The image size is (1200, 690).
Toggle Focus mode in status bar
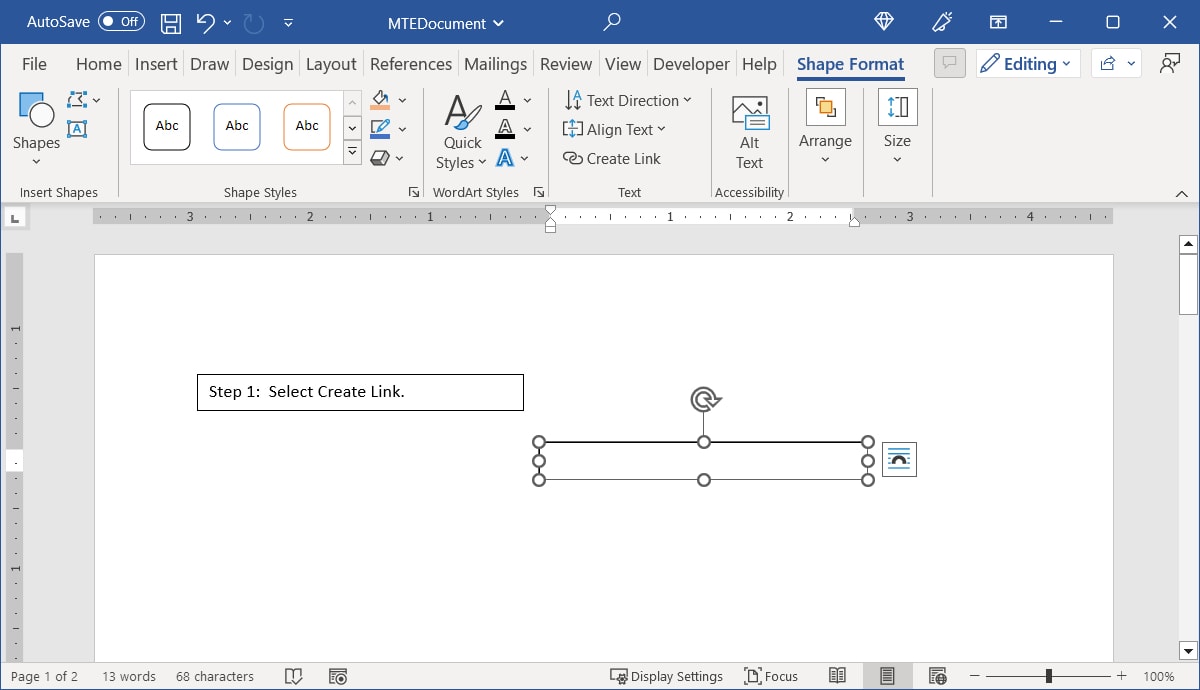[x=771, y=677]
